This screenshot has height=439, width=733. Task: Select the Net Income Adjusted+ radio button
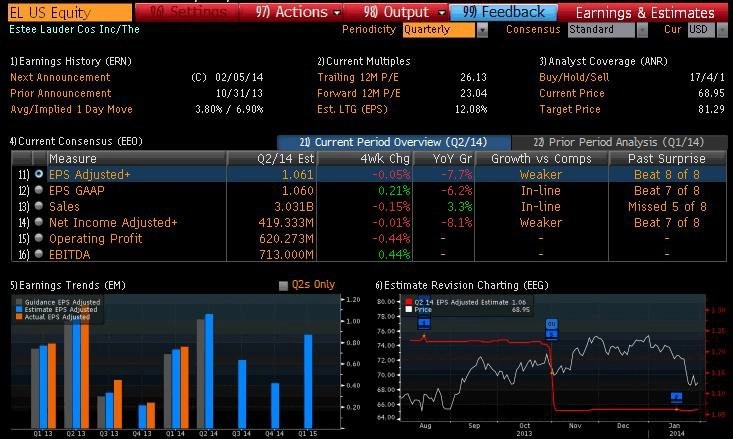(39, 222)
